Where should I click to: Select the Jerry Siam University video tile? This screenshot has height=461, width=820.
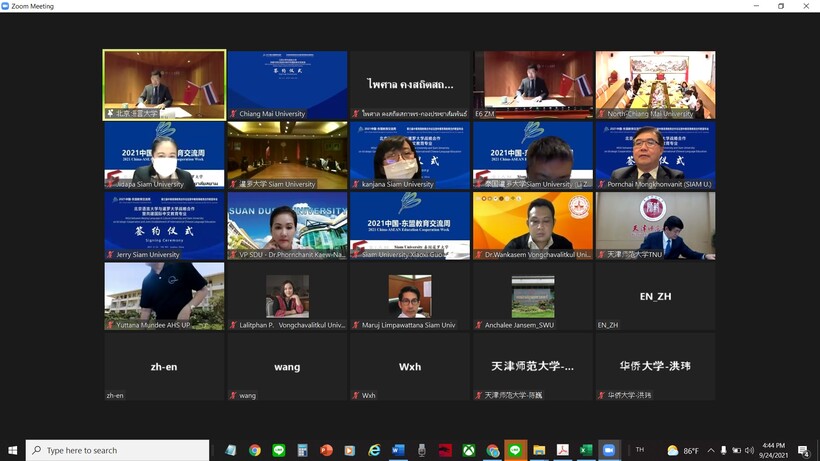164,226
